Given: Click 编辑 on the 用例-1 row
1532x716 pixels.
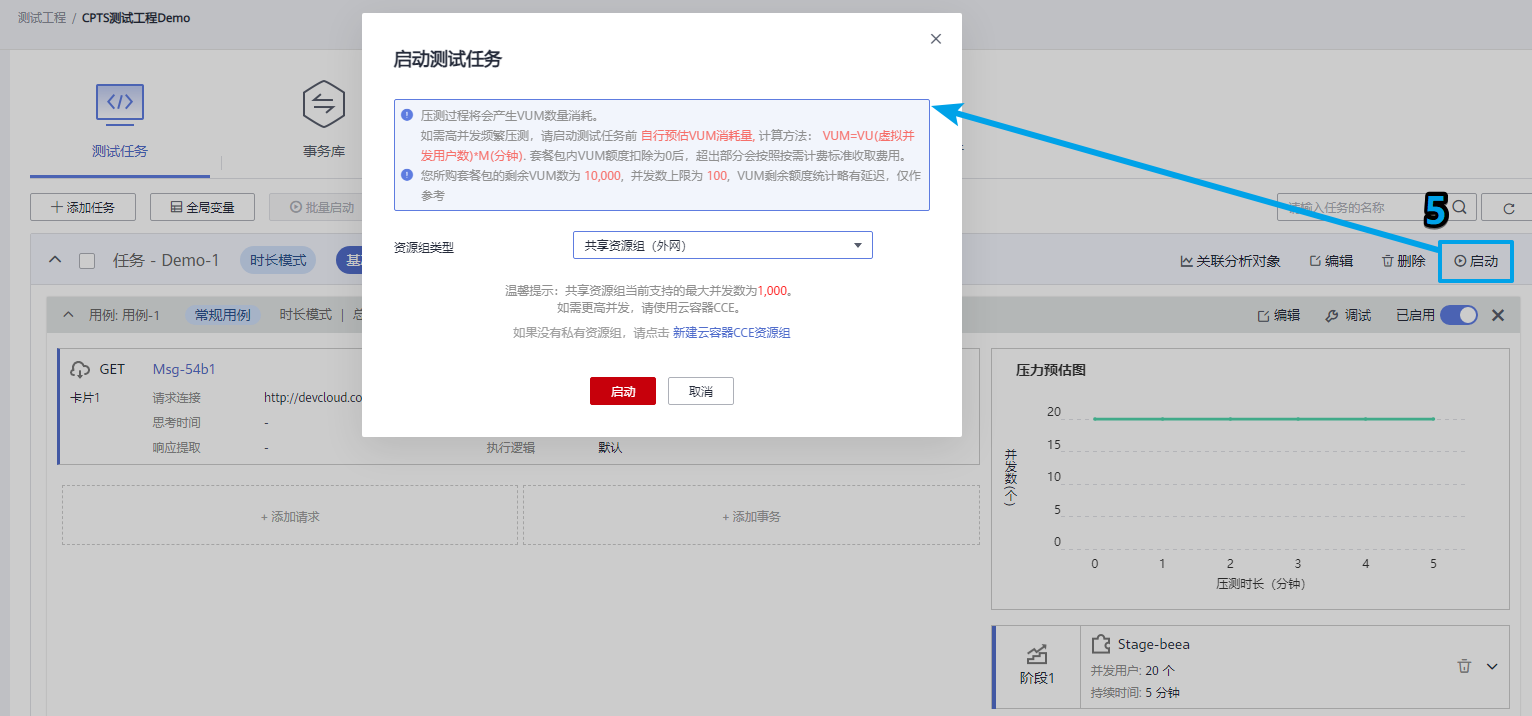Looking at the screenshot, I should (x=1278, y=315).
